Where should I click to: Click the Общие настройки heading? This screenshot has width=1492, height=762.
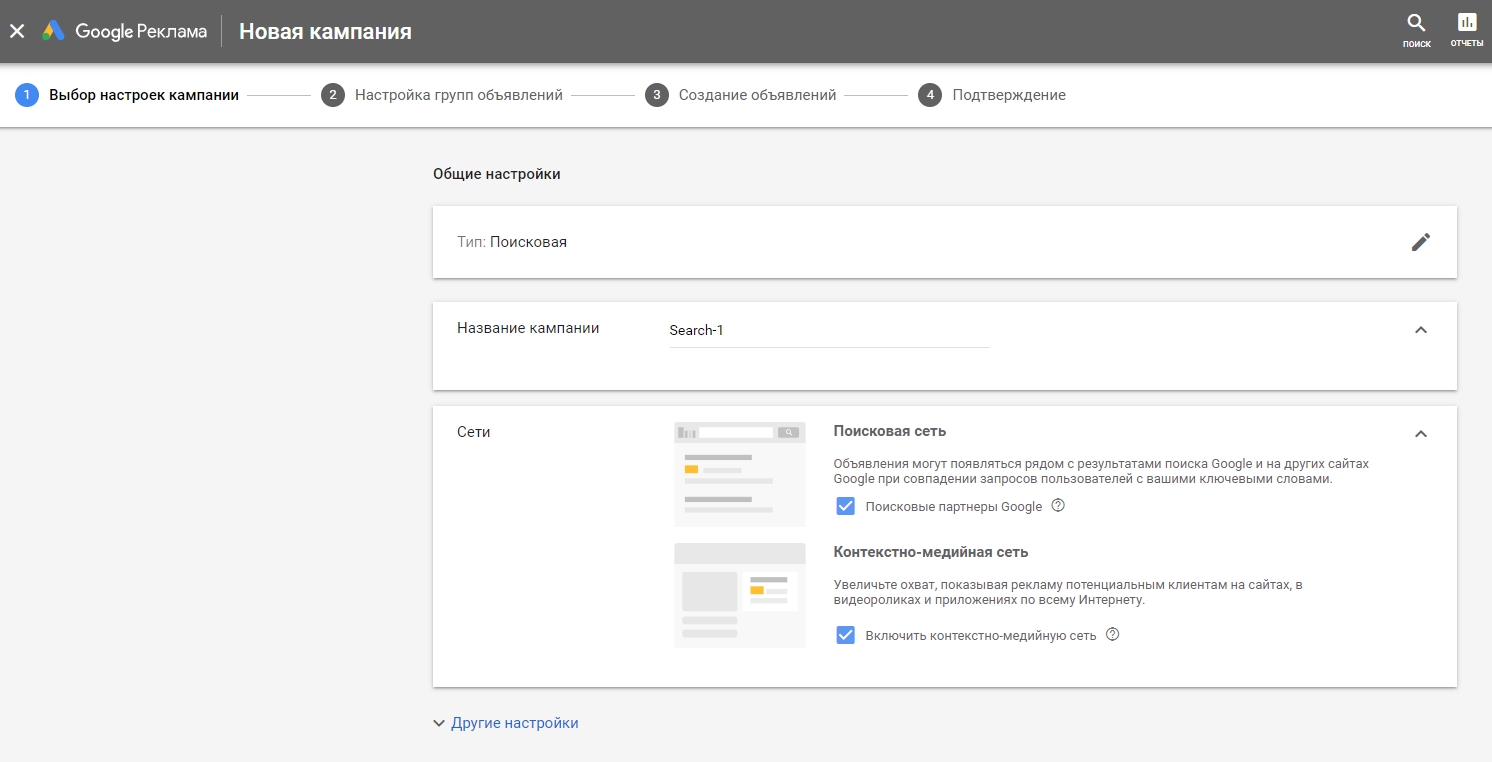point(497,174)
